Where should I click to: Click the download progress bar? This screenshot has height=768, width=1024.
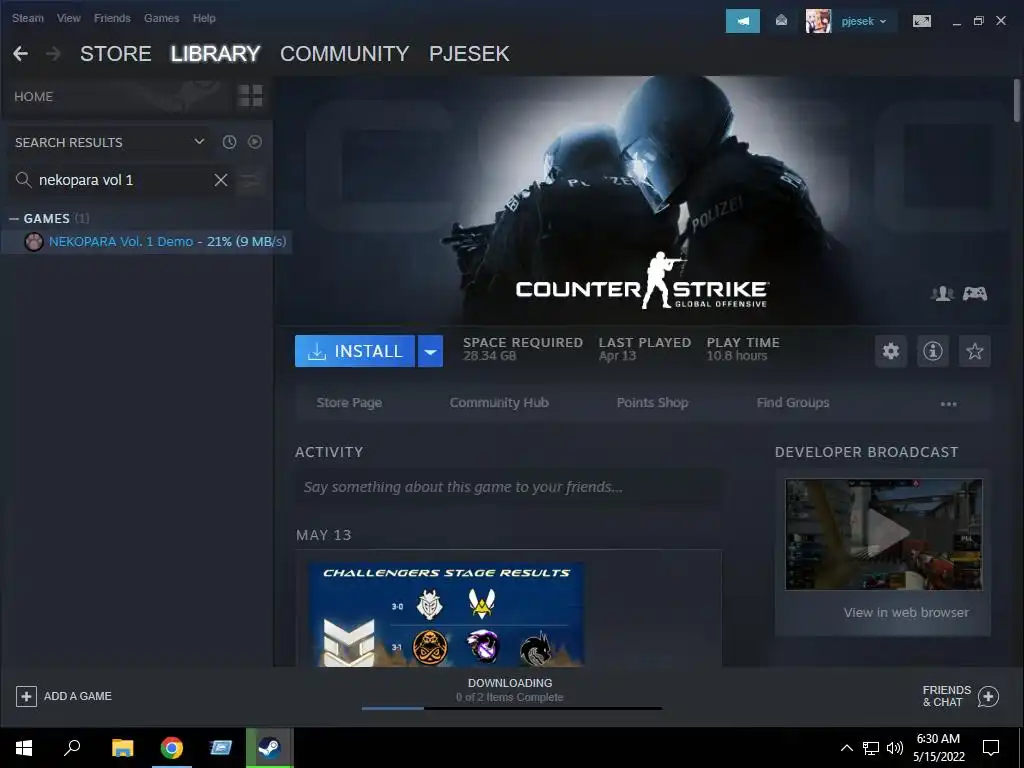(x=511, y=708)
